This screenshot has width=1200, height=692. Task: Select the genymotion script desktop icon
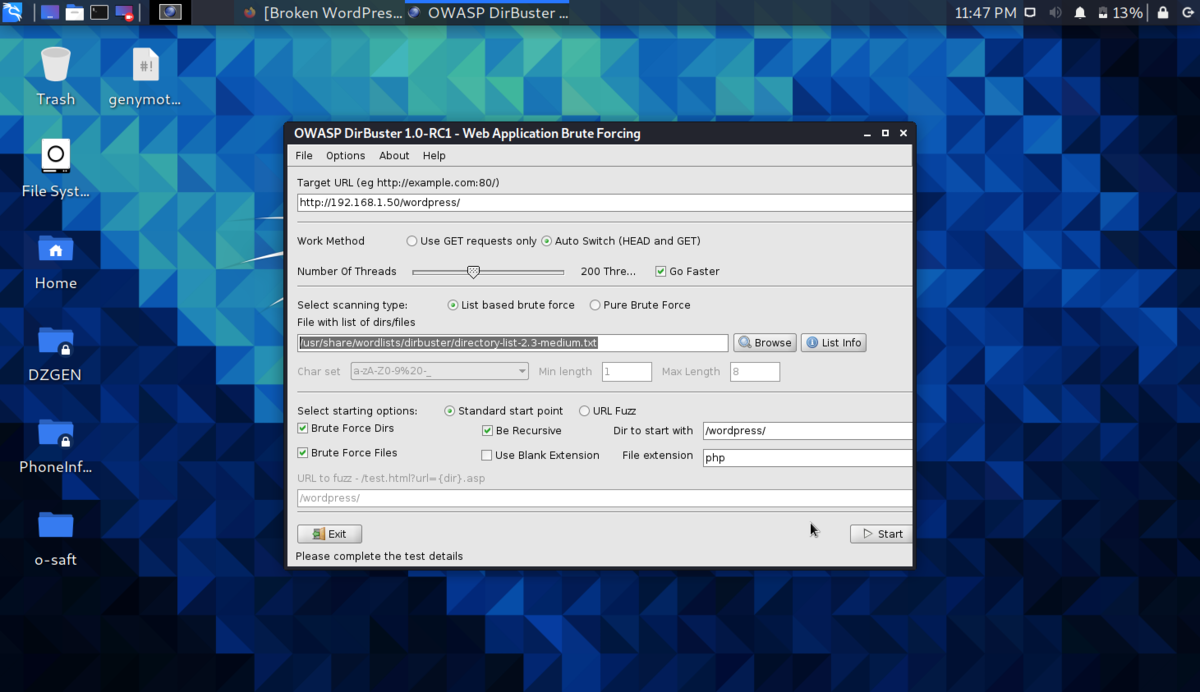(145, 77)
